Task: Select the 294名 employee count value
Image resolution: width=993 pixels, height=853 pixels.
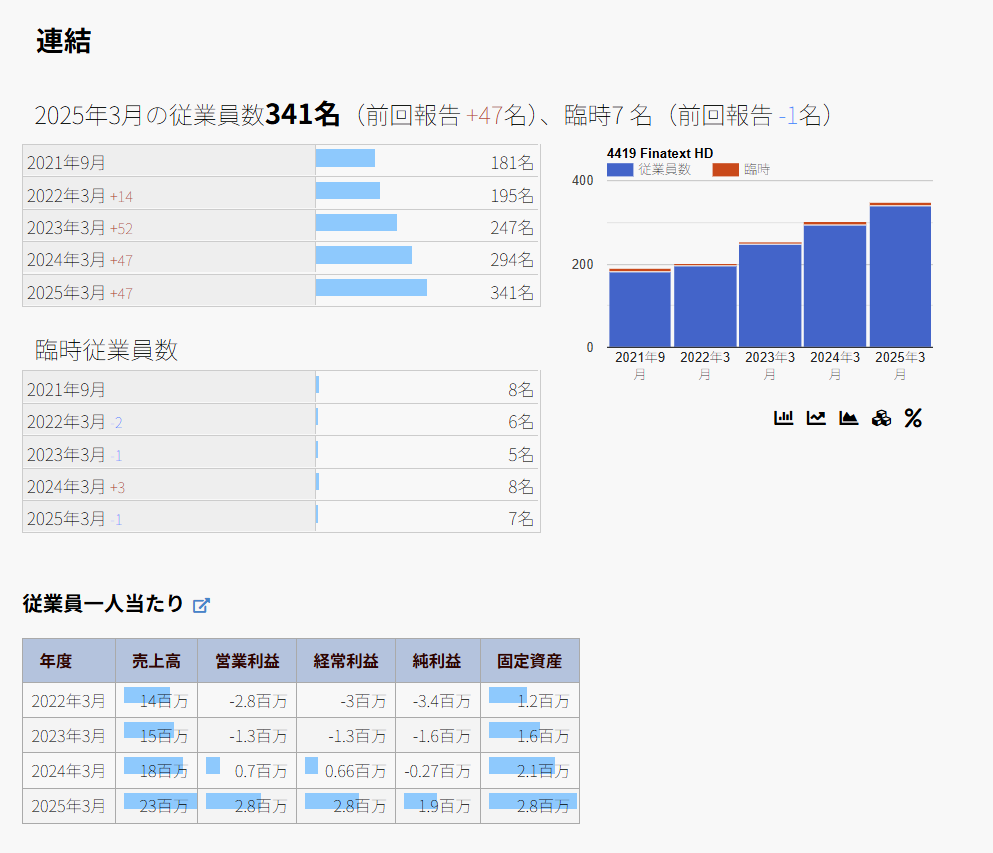Action: 512,260
